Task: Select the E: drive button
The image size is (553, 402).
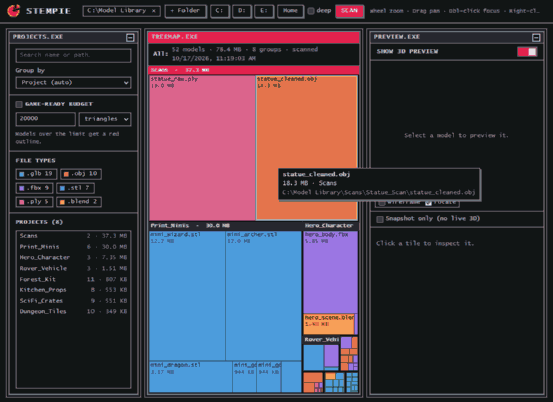Action: pos(264,11)
